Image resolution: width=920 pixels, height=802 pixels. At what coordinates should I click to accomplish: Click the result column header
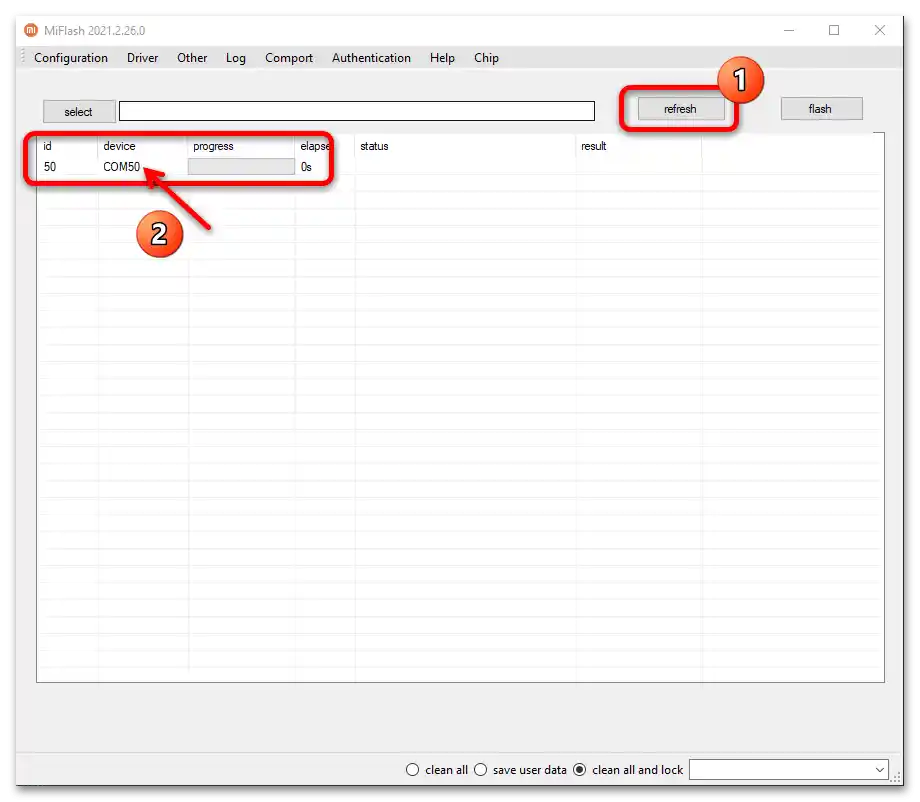point(593,146)
